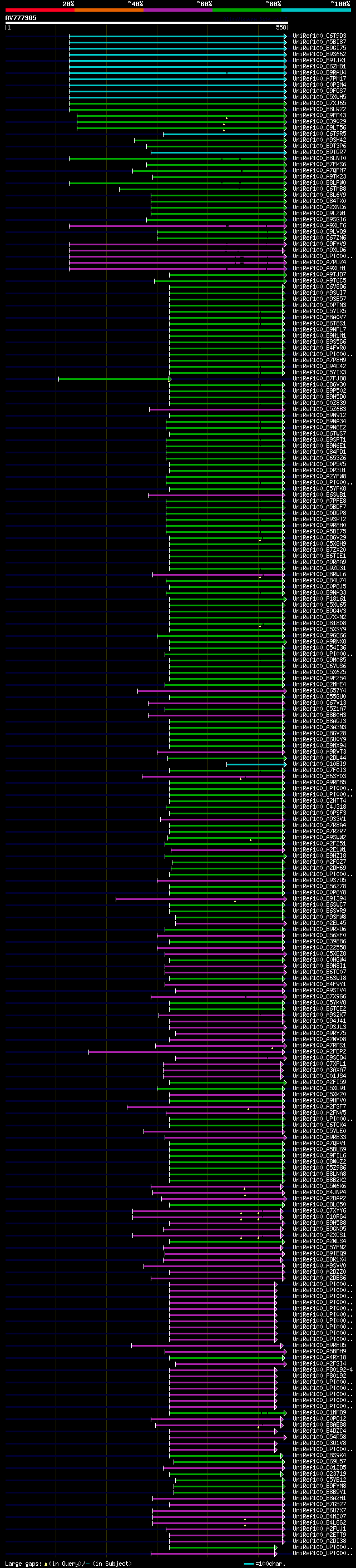The width and height of the screenshot is (356, 1568).
Task: Select the AV777305 query sequence label
Action: (21, 18)
